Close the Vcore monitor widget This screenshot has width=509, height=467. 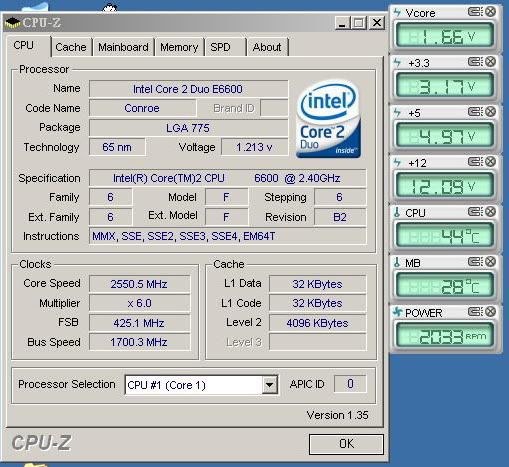(490, 12)
